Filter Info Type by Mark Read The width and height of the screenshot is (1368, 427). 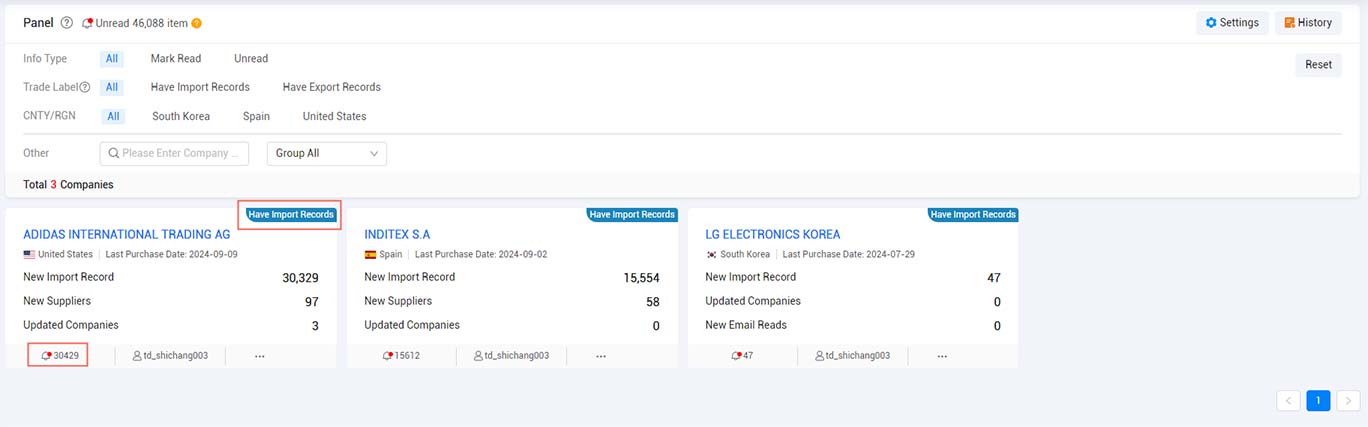(x=176, y=59)
